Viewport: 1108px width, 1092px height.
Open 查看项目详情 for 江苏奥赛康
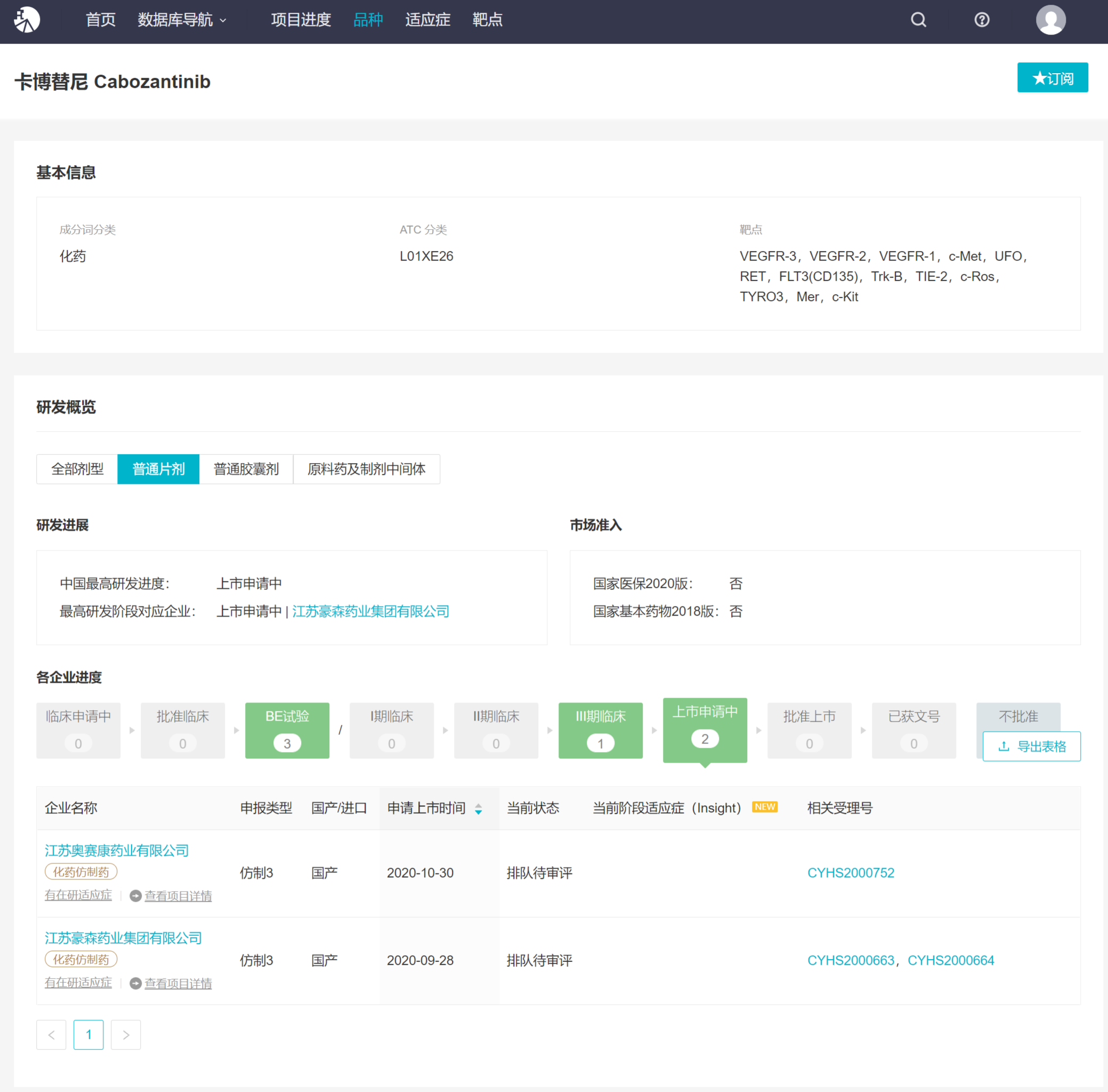coord(178,896)
